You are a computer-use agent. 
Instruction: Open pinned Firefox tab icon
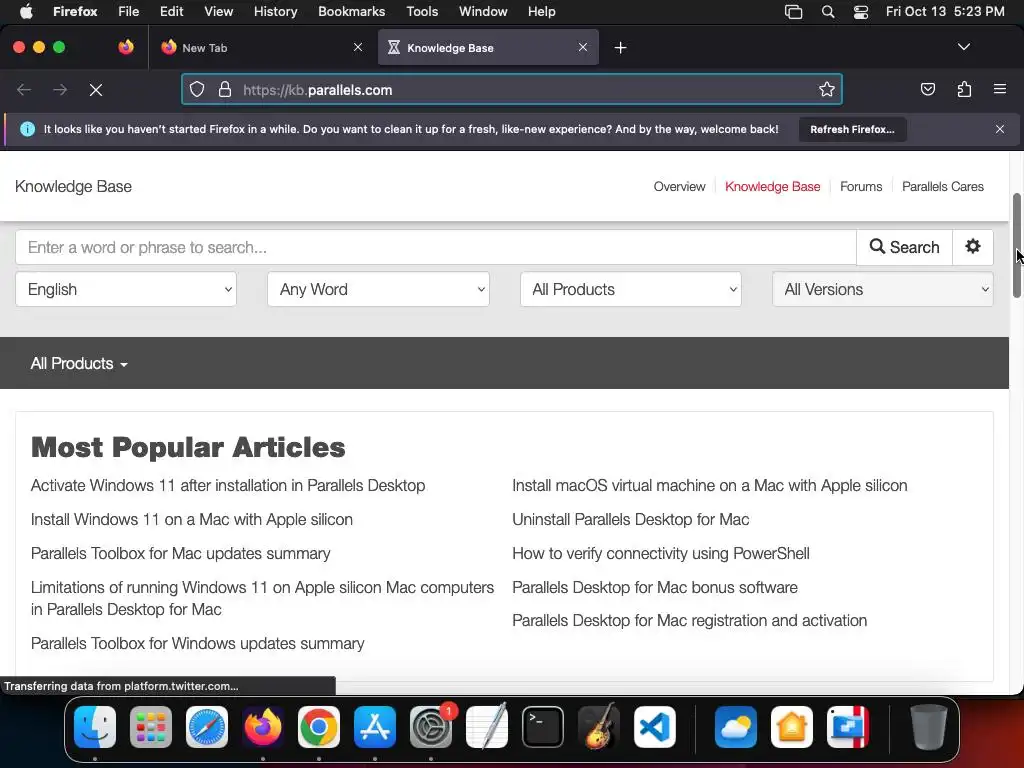[126, 47]
